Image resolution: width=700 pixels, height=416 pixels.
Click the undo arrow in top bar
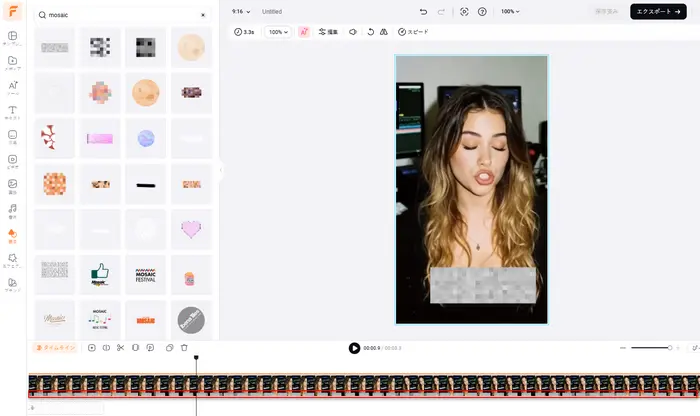click(424, 11)
